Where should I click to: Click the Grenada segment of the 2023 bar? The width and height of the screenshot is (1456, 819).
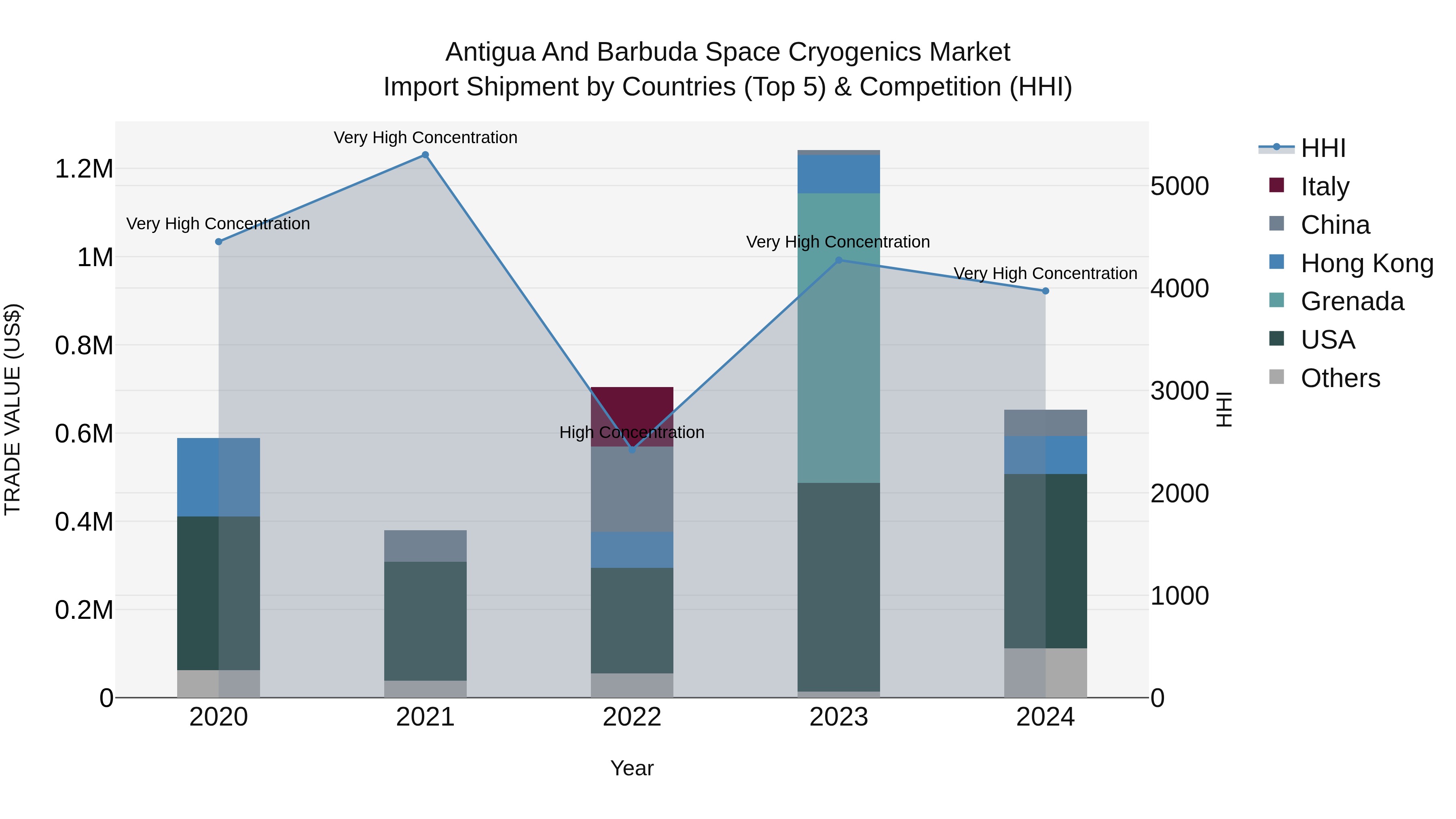click(x=839, y=338)
